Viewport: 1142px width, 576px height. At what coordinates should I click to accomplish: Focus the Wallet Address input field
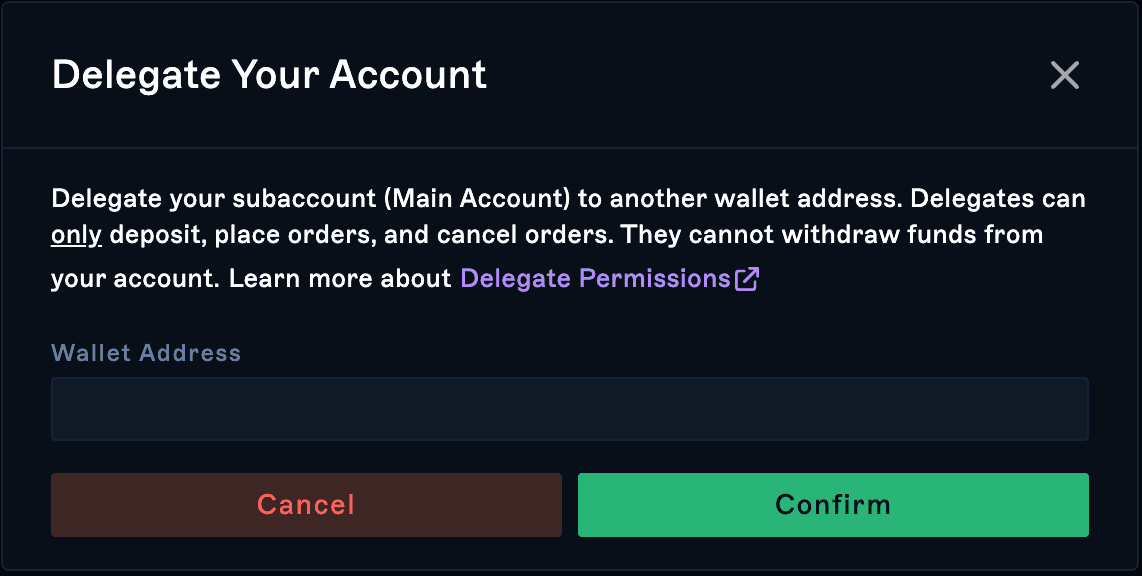point(570,409)
